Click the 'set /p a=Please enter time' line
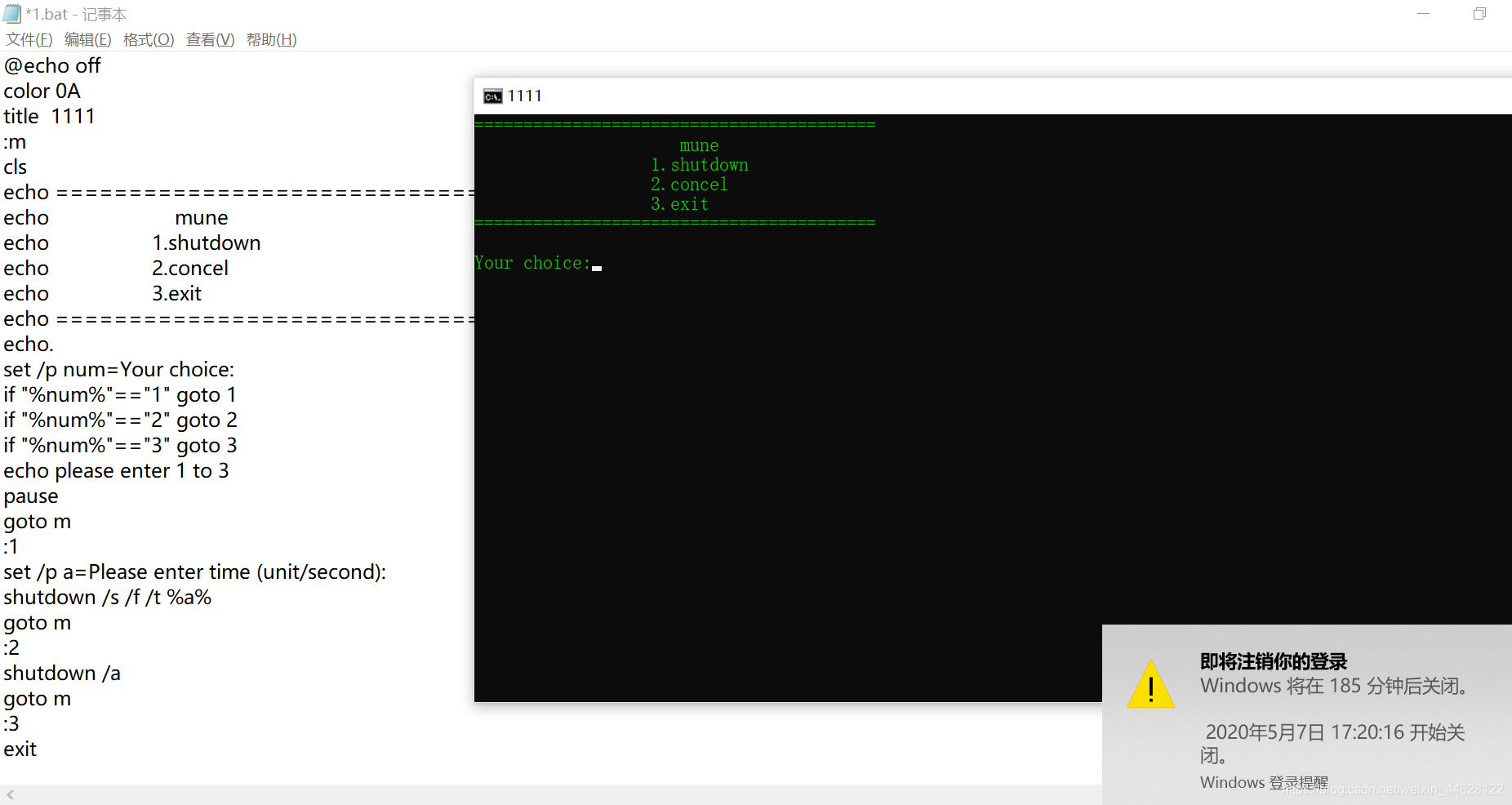1512x805 pixels. (195, 572)
